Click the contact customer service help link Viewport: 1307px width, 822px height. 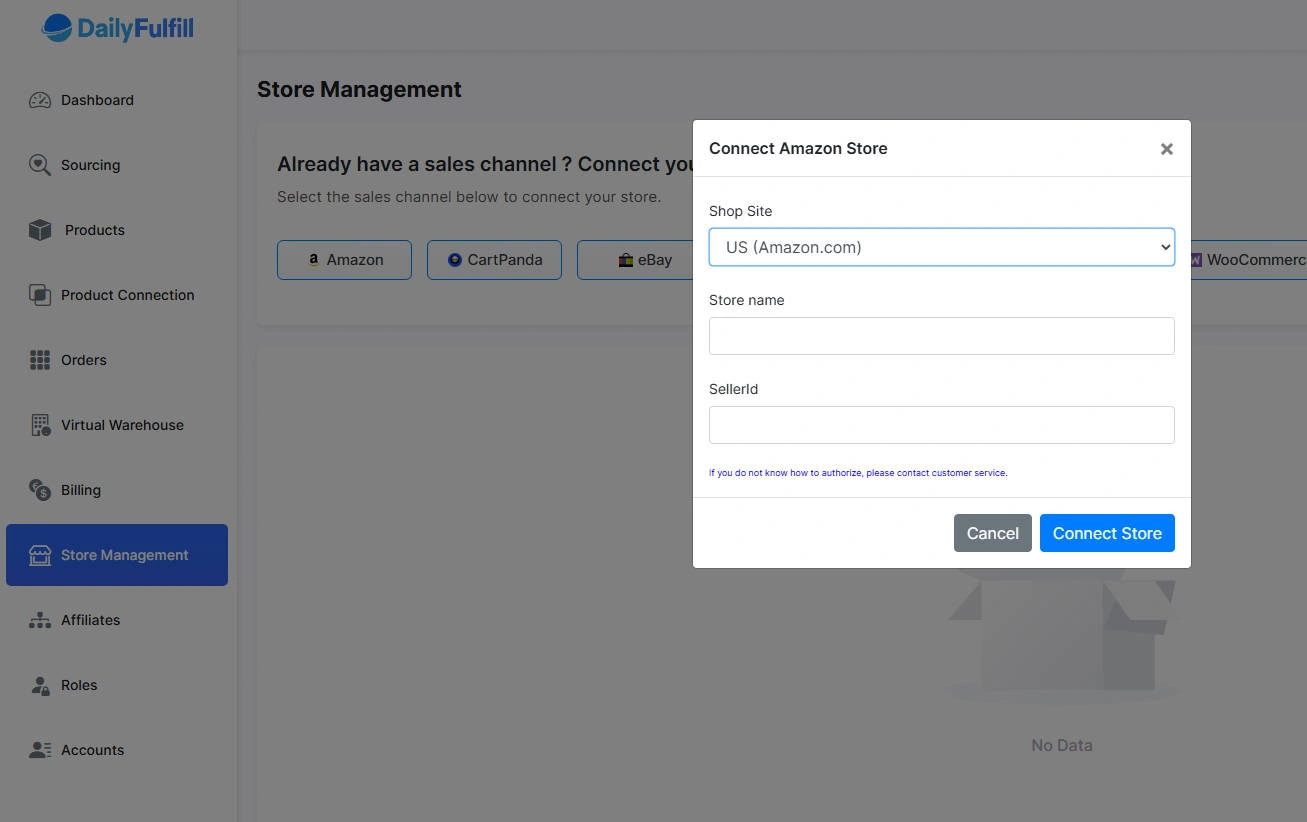click(857, 473)
